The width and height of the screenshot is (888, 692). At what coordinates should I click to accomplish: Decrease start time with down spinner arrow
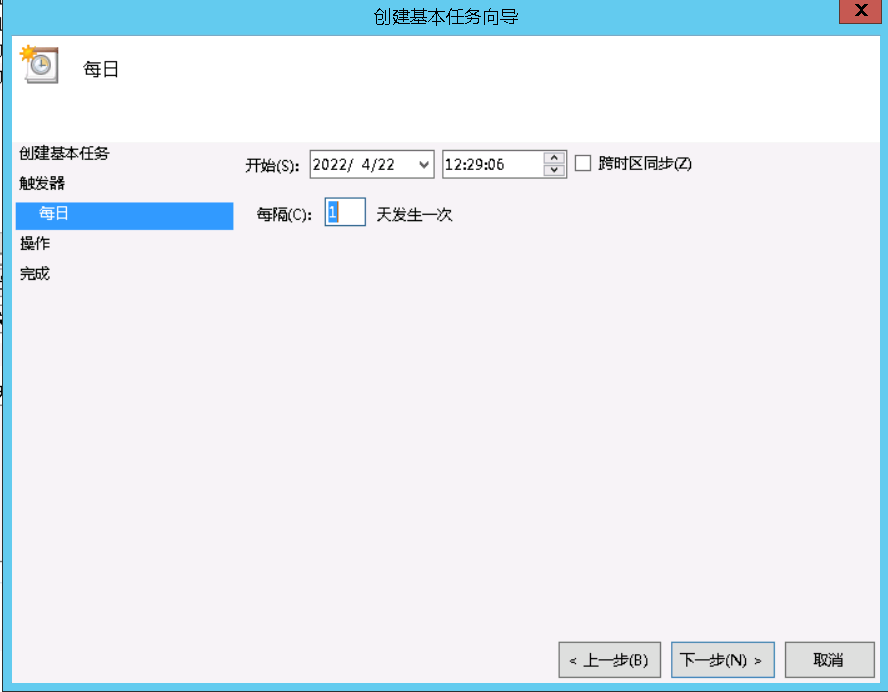pos(554,170)
